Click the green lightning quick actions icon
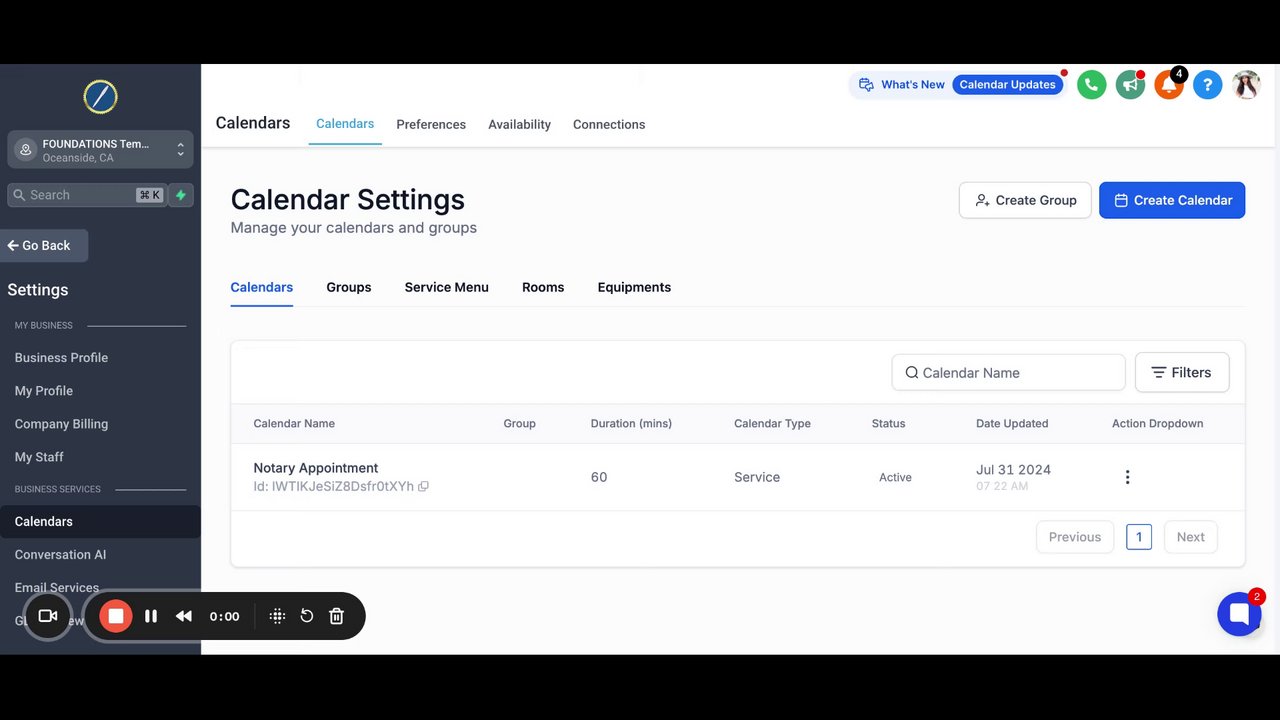1280x720 pixels. tap(181, 195)
